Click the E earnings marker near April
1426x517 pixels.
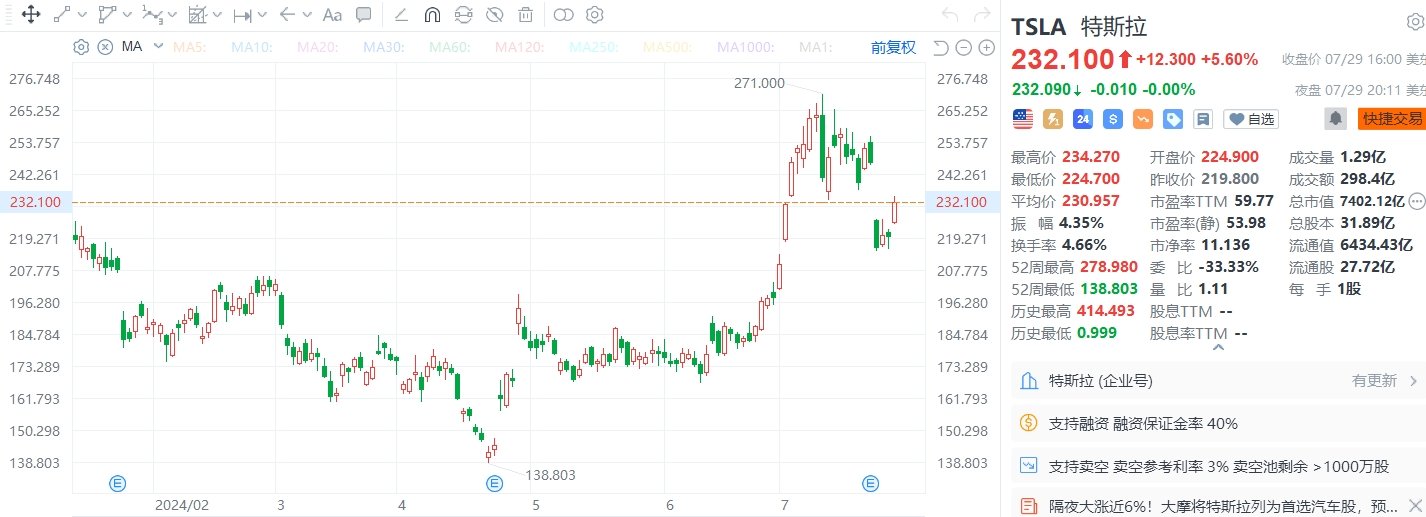click(x=494, y=484)
